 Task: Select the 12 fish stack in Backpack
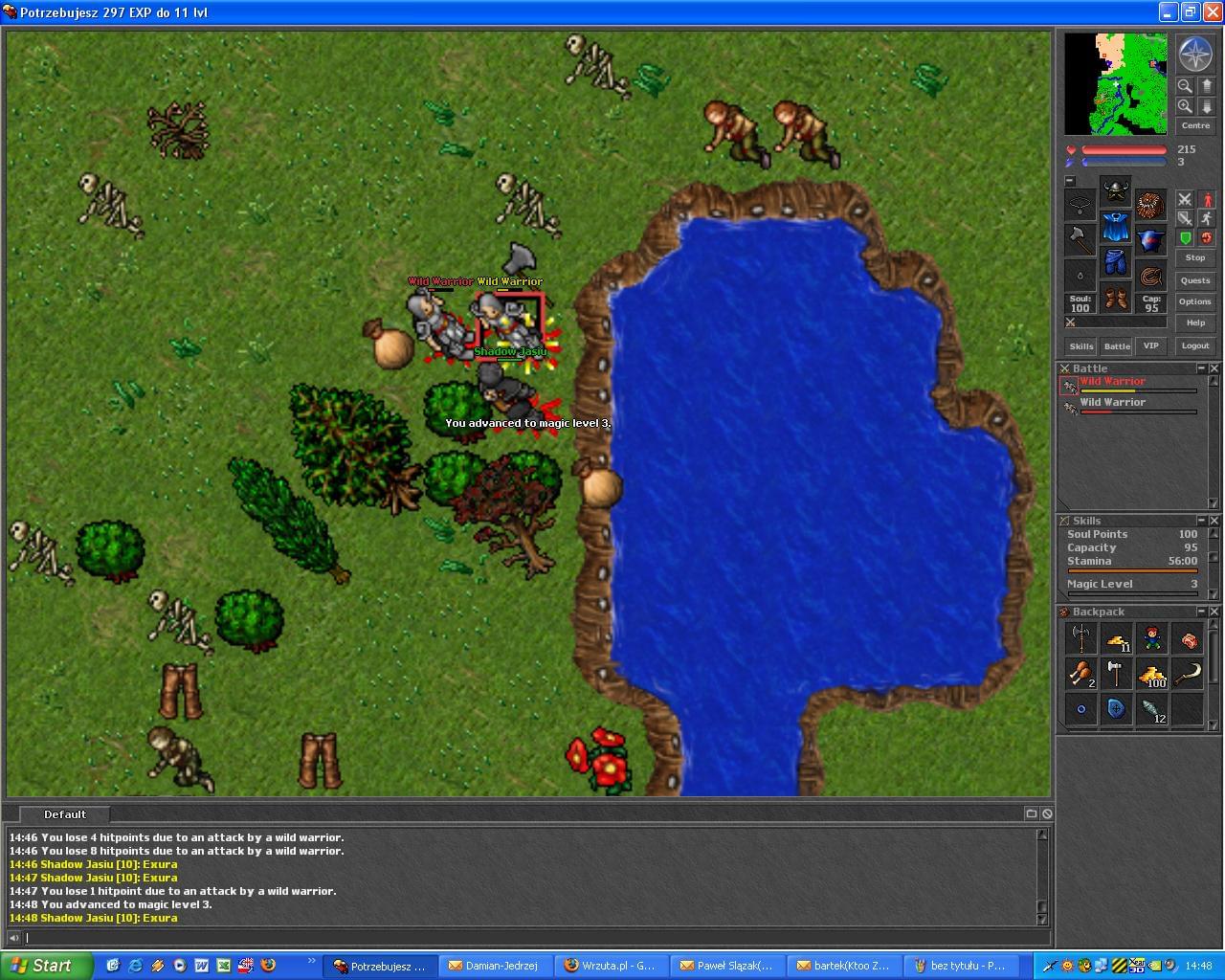pyautogui.click(x=1151, y=709)
